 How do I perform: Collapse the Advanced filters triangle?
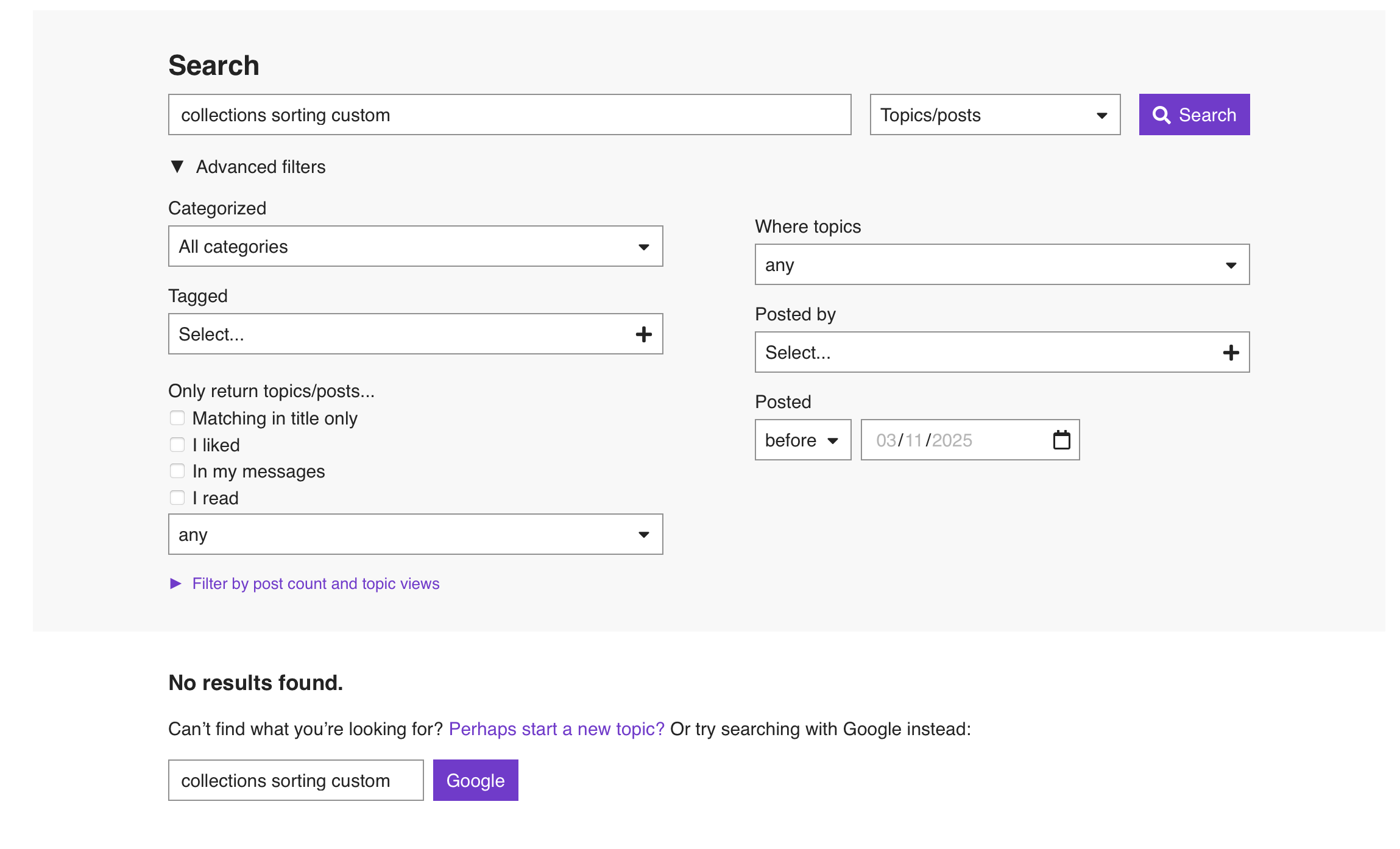pyautogui.click(x=177, y=167)
